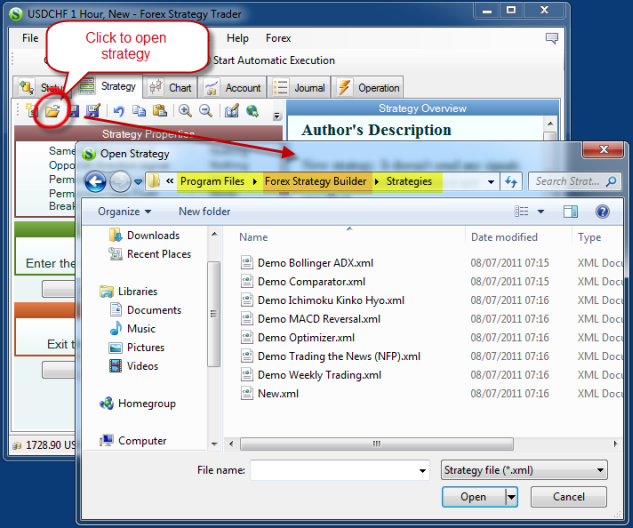
Task: Select Computer in navigation pane
Action: (x=133, y=441)
